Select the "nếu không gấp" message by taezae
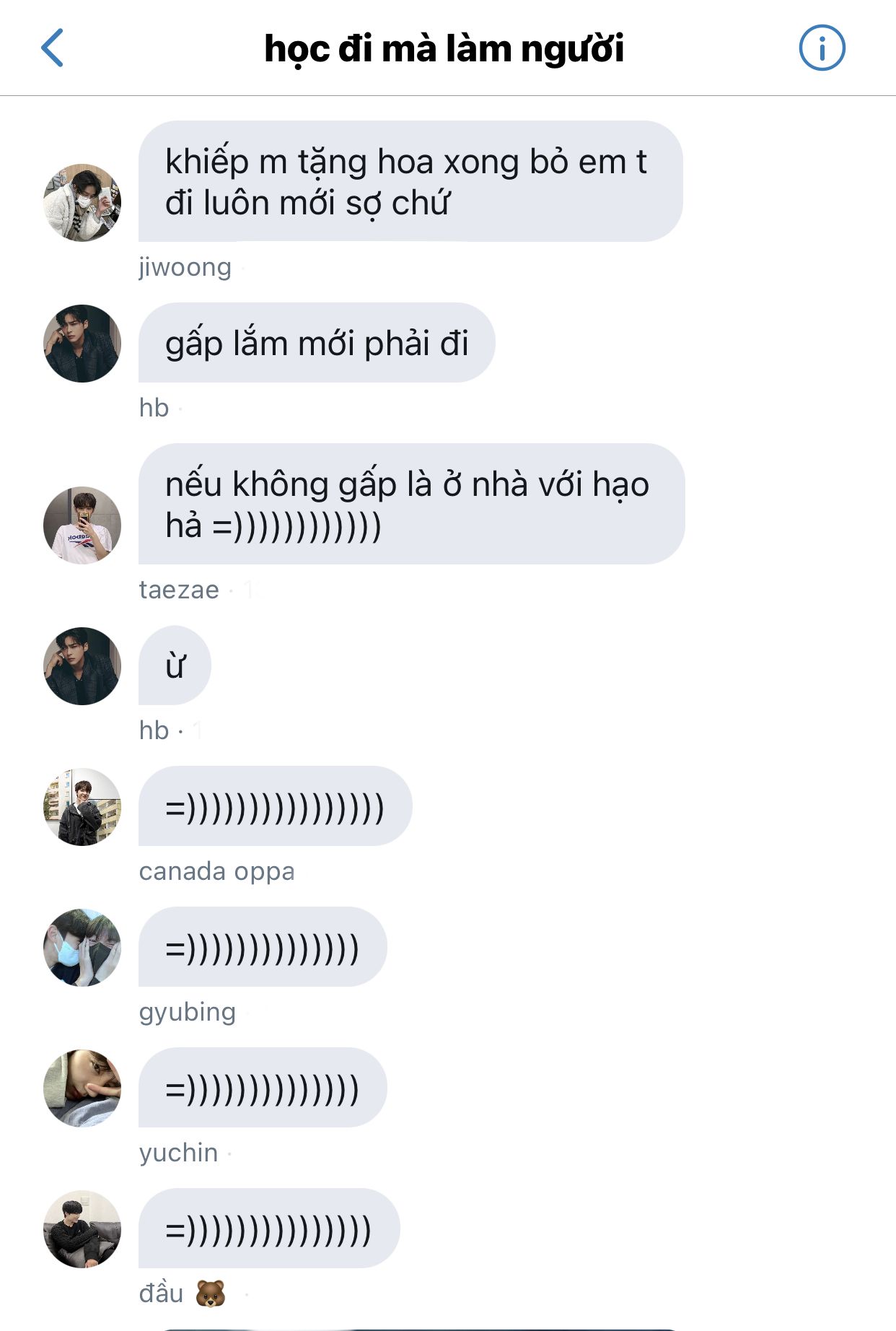896x1331 pixels. [x=411, y=504]
